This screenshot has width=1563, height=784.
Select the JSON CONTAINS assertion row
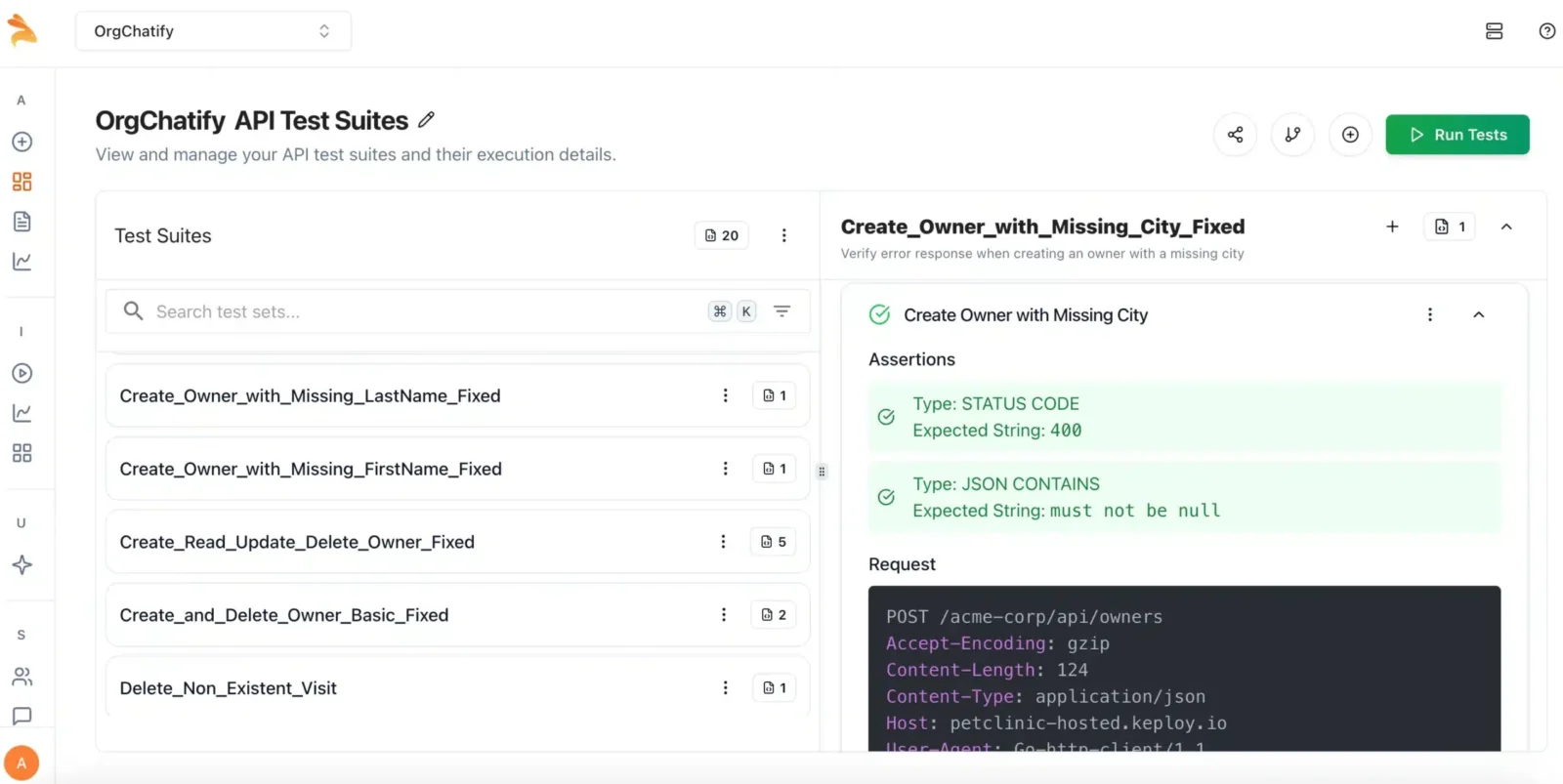[x=1184, y=497]
